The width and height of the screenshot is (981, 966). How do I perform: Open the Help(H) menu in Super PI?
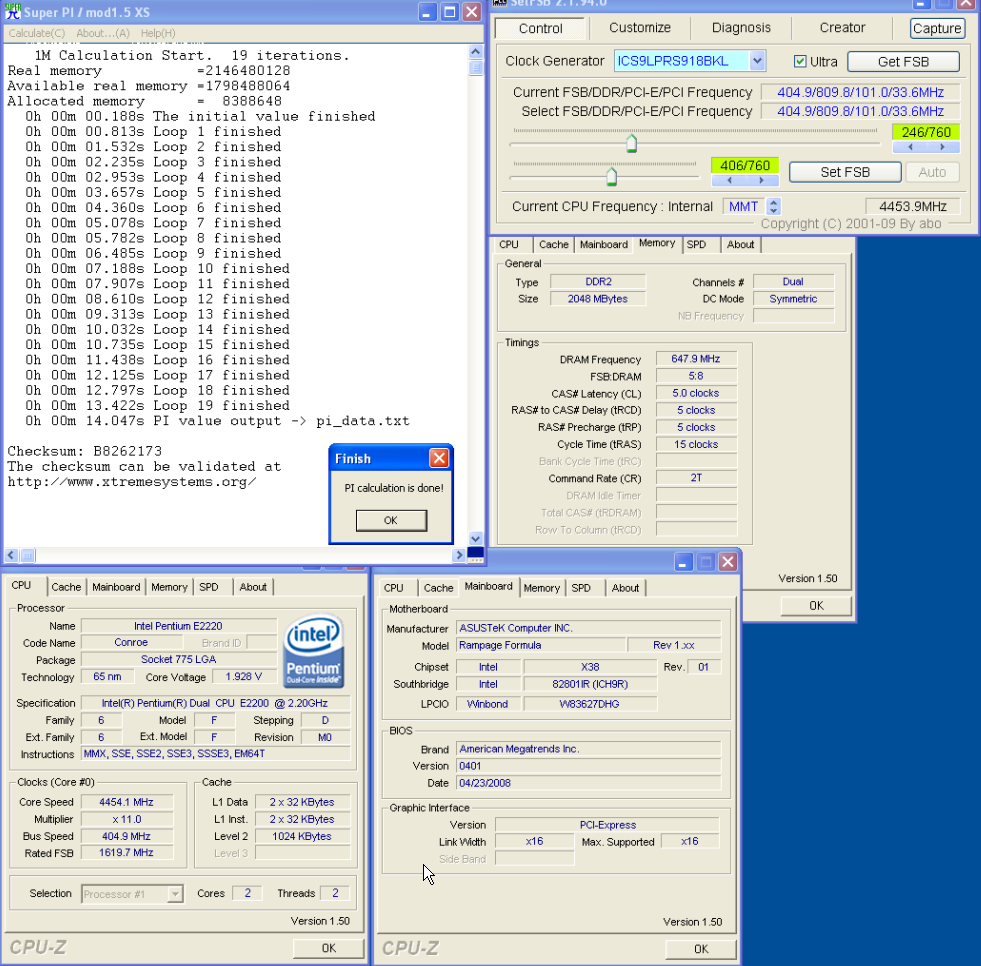click(x=158, y=33)
